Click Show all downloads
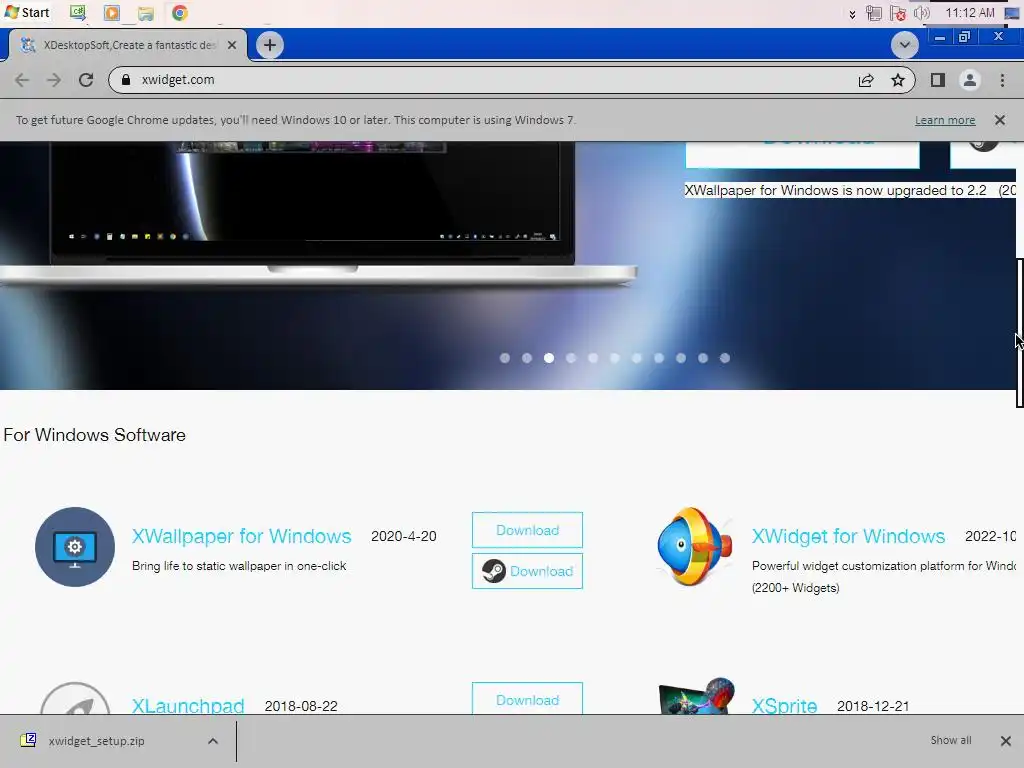This screenshot has width=1024, height=768. 951,740
